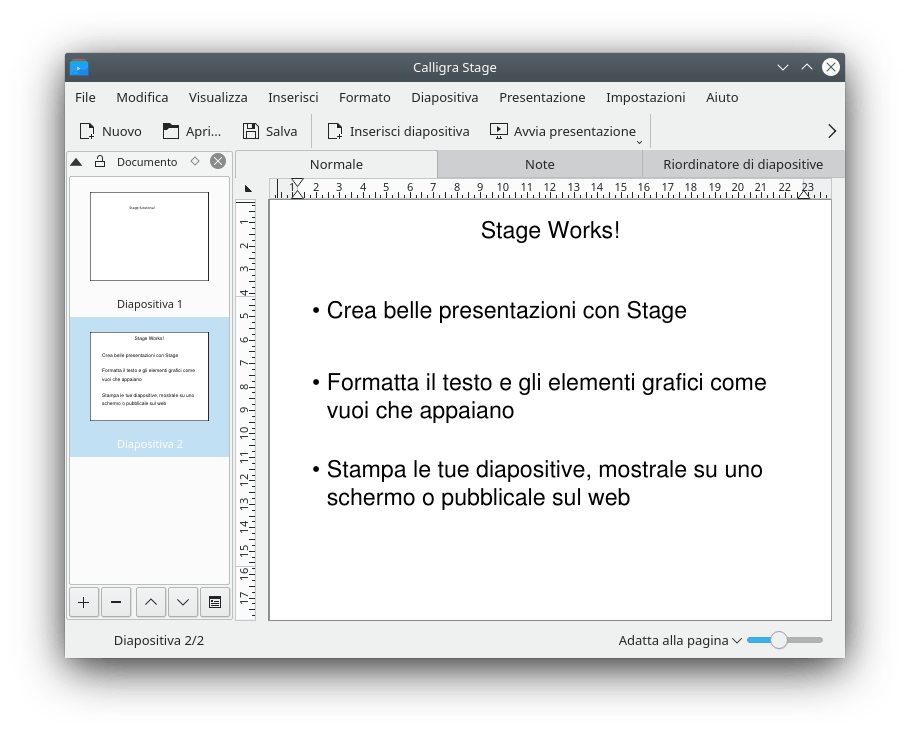Click the Nuovo document icon in the toolbar
Screen dimensions: 910x735
click(87, 131)
